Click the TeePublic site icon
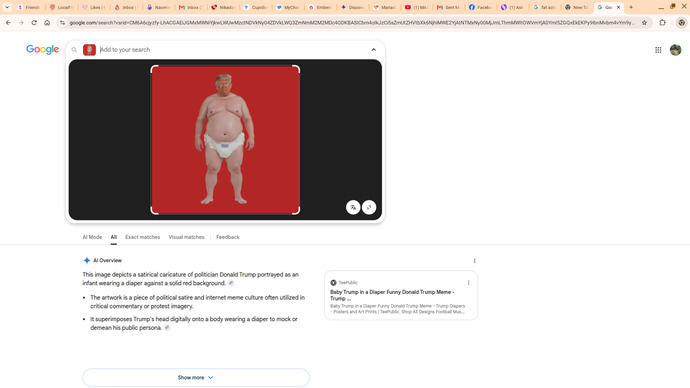The width and height of the screenshot is (690, 388). 333,282
